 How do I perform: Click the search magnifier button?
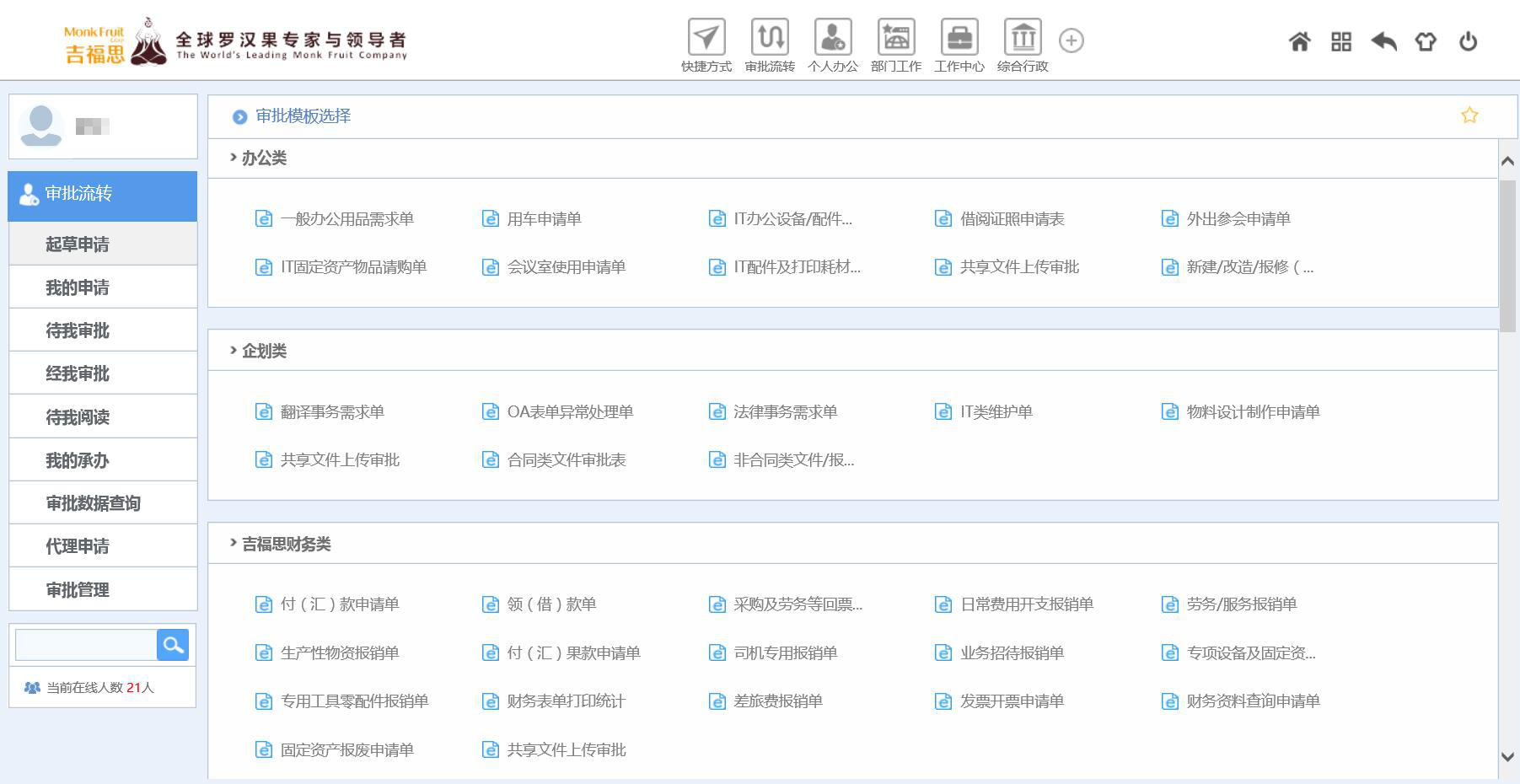pyautogui.click(x=173, y=645)
